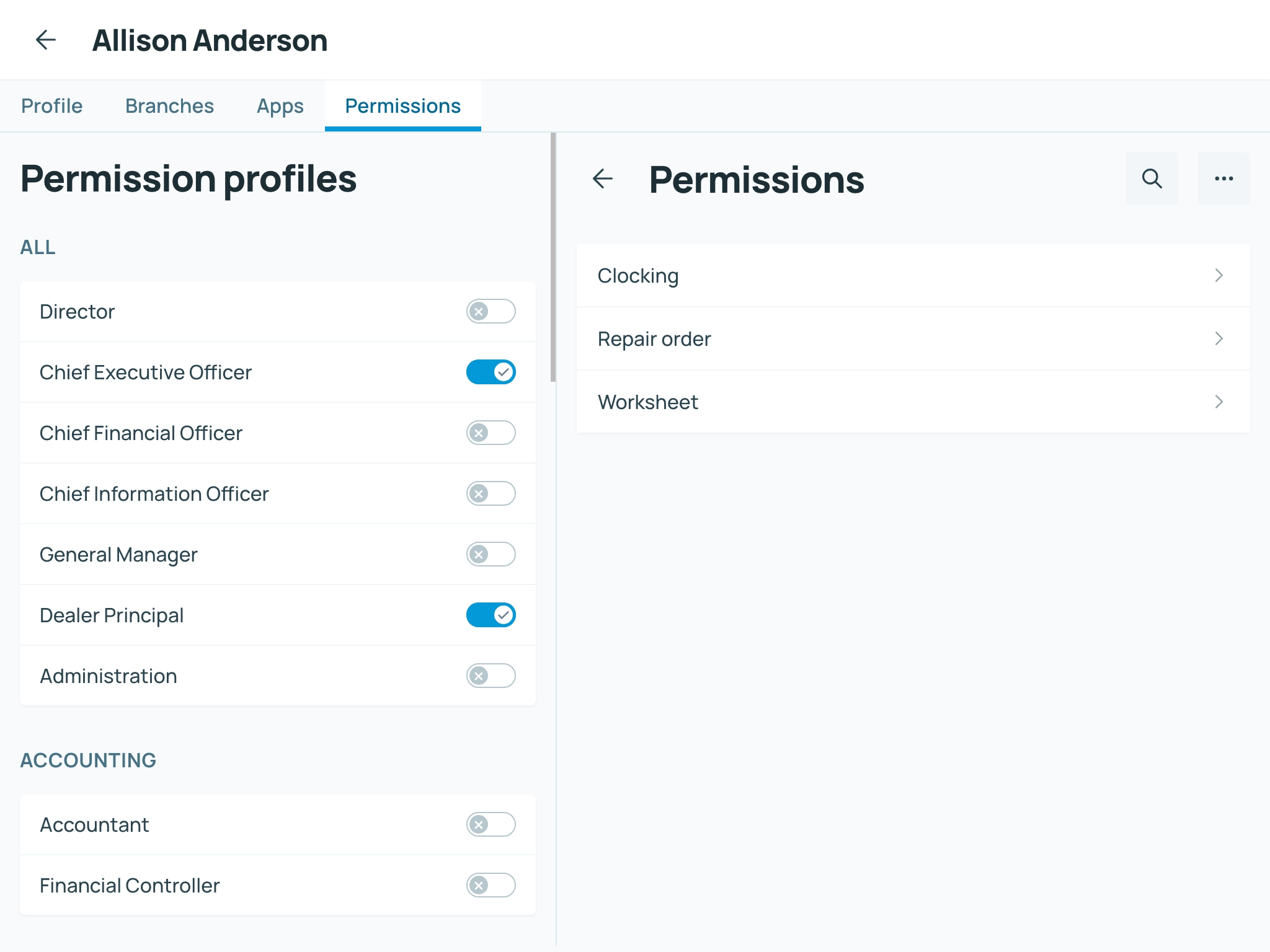Expand Worksheet permissions chevron
Image resolution: width=1270 pixels, height=952 pixels.
1219,402
